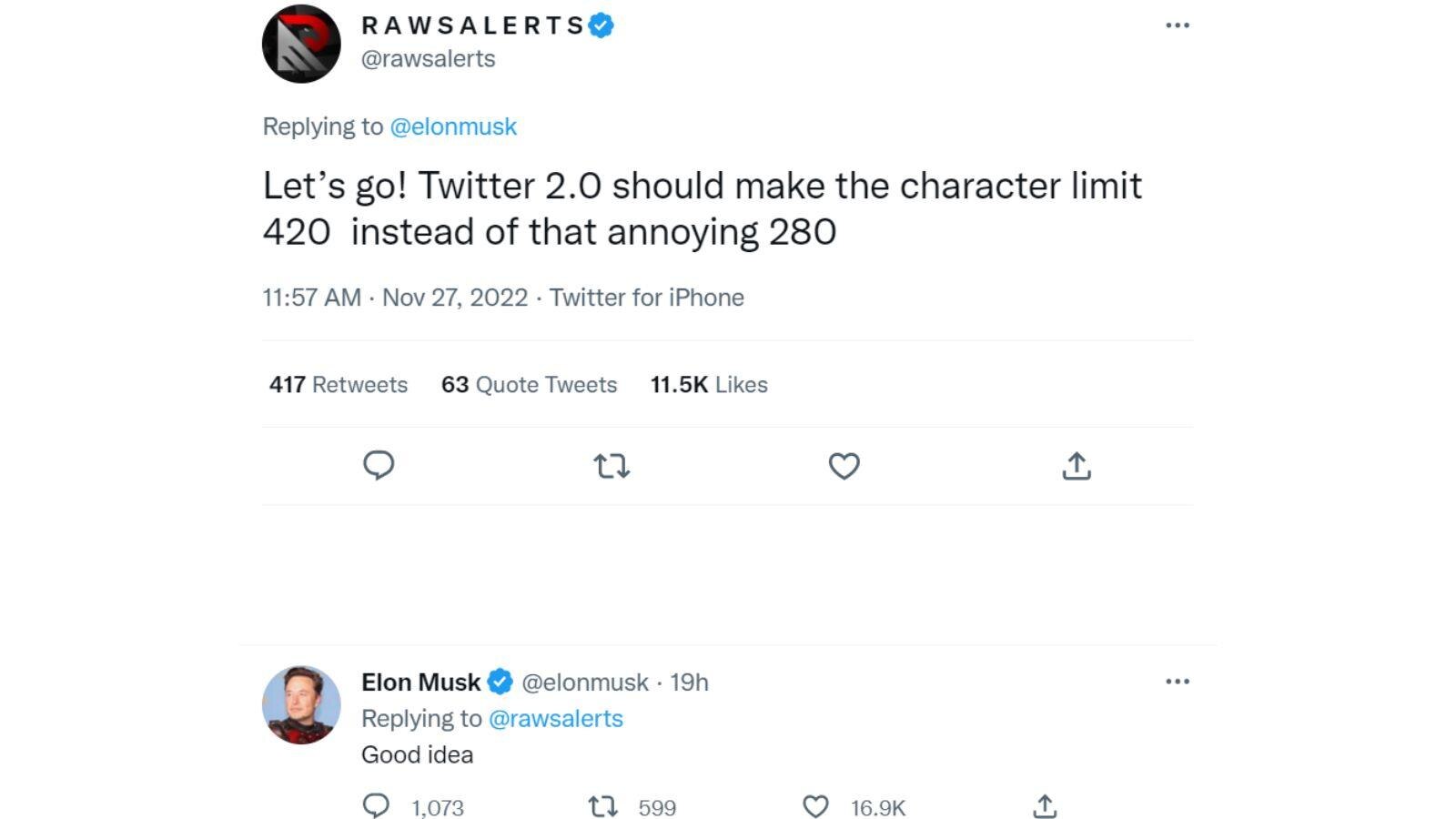The width and height of the screenshot is (1456, 819).
Task: Share Elon Musk's reply tweet
Action: click(x=1045, y=806)
